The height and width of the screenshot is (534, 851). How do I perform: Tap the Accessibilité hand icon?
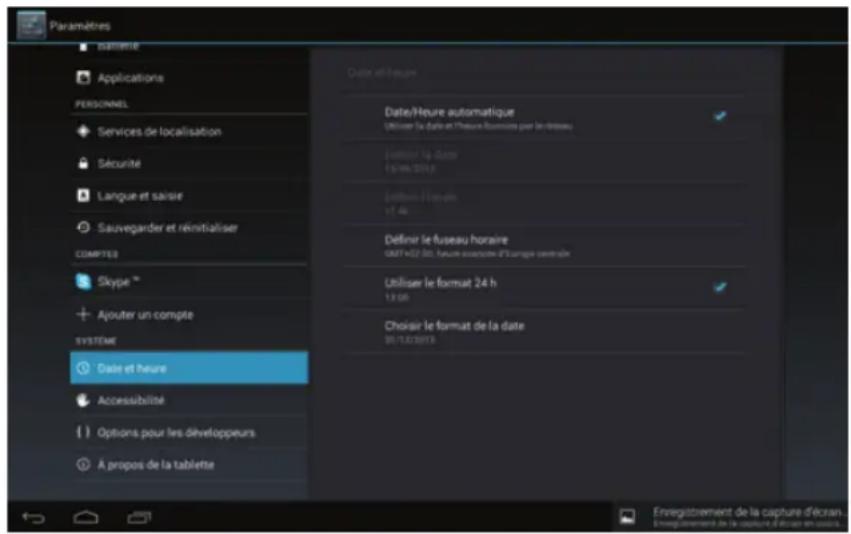click(83, 400)
